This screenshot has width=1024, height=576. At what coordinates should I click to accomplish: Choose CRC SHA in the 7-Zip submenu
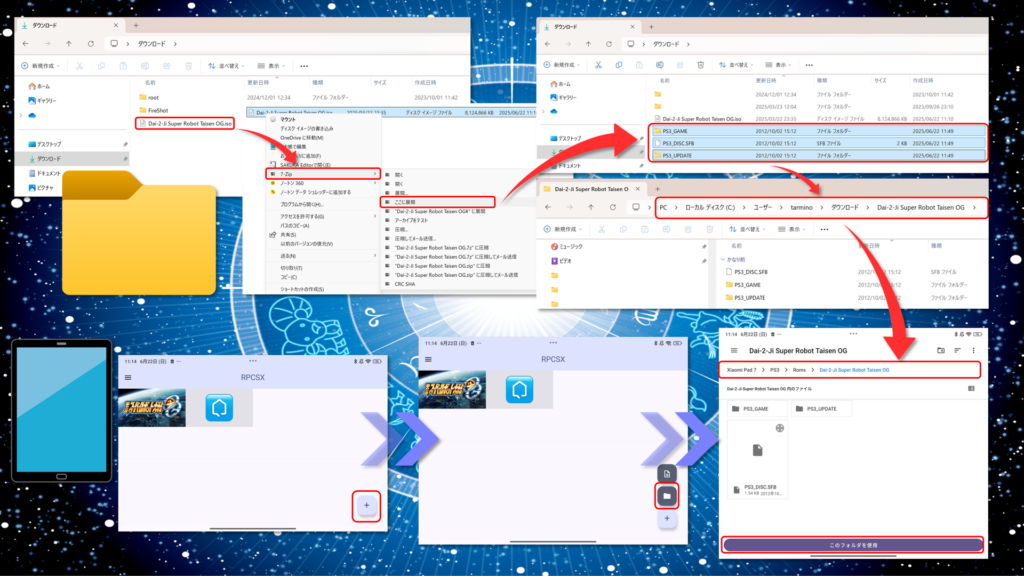(x=405, y=284)
